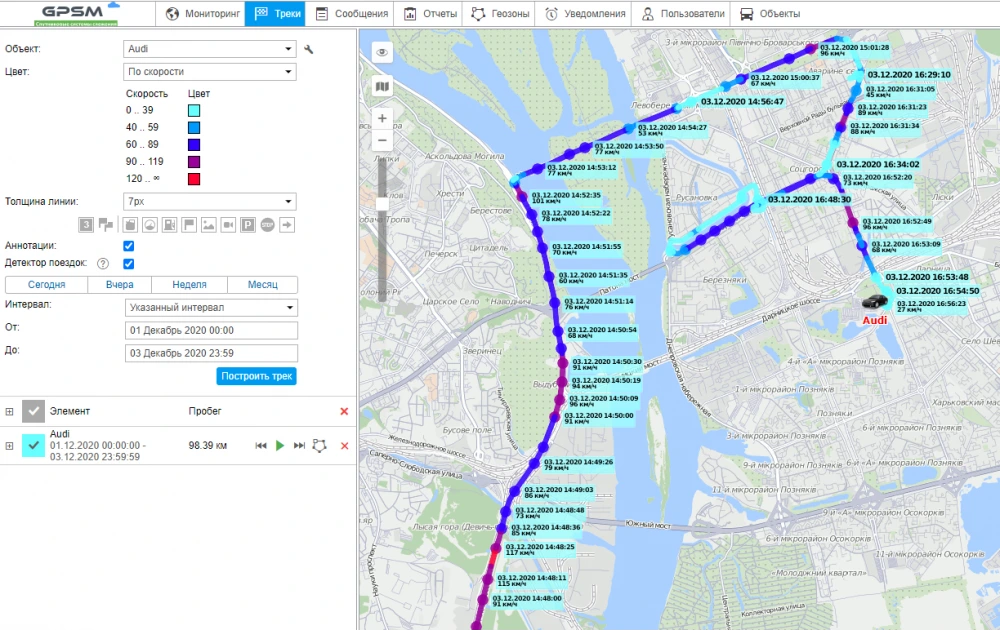Uncheck the Аннотации checkbox
Screen dimensions: 1000x631
[128, 245]
